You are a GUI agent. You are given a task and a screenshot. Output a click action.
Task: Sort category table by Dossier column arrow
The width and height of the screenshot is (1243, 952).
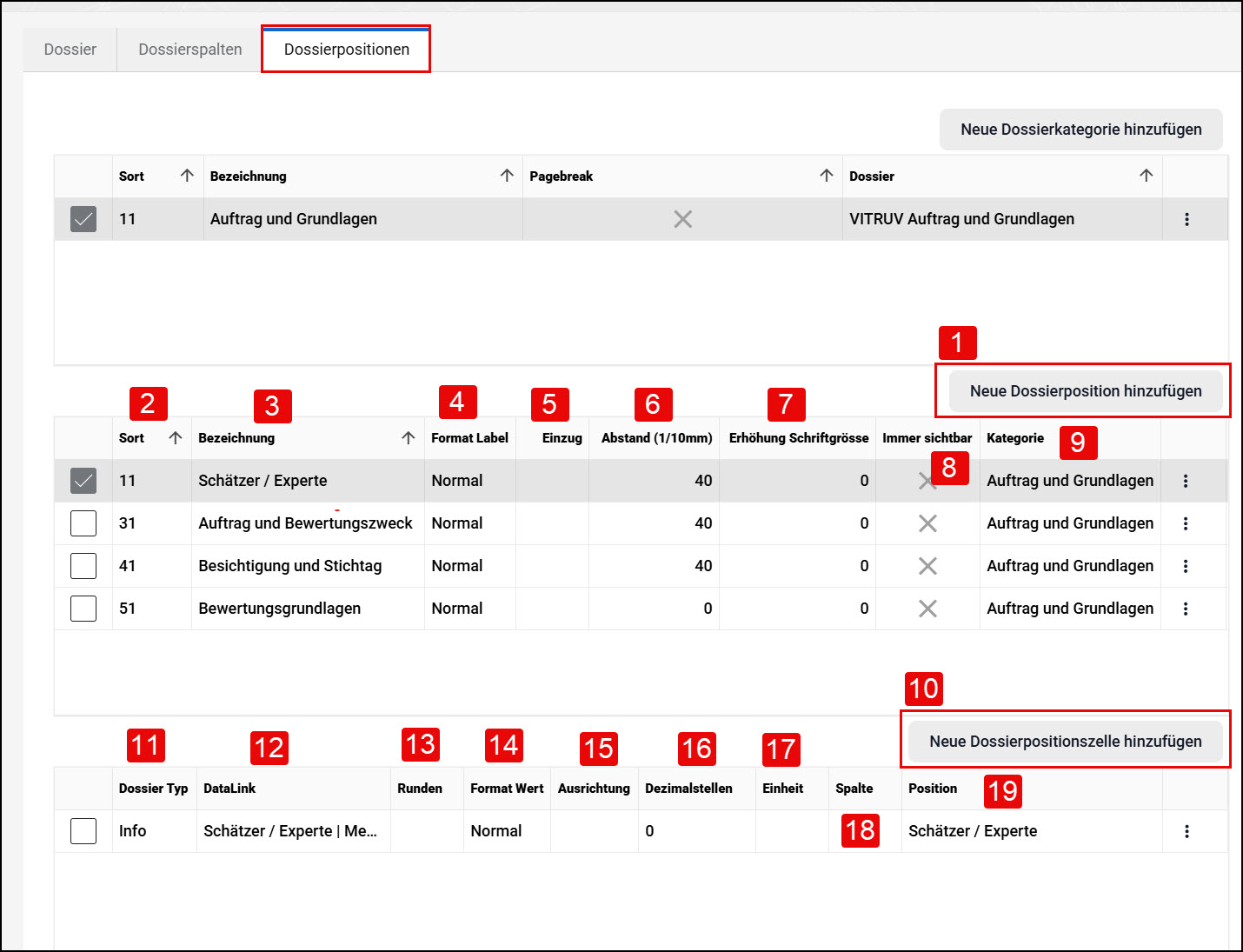1146,176
